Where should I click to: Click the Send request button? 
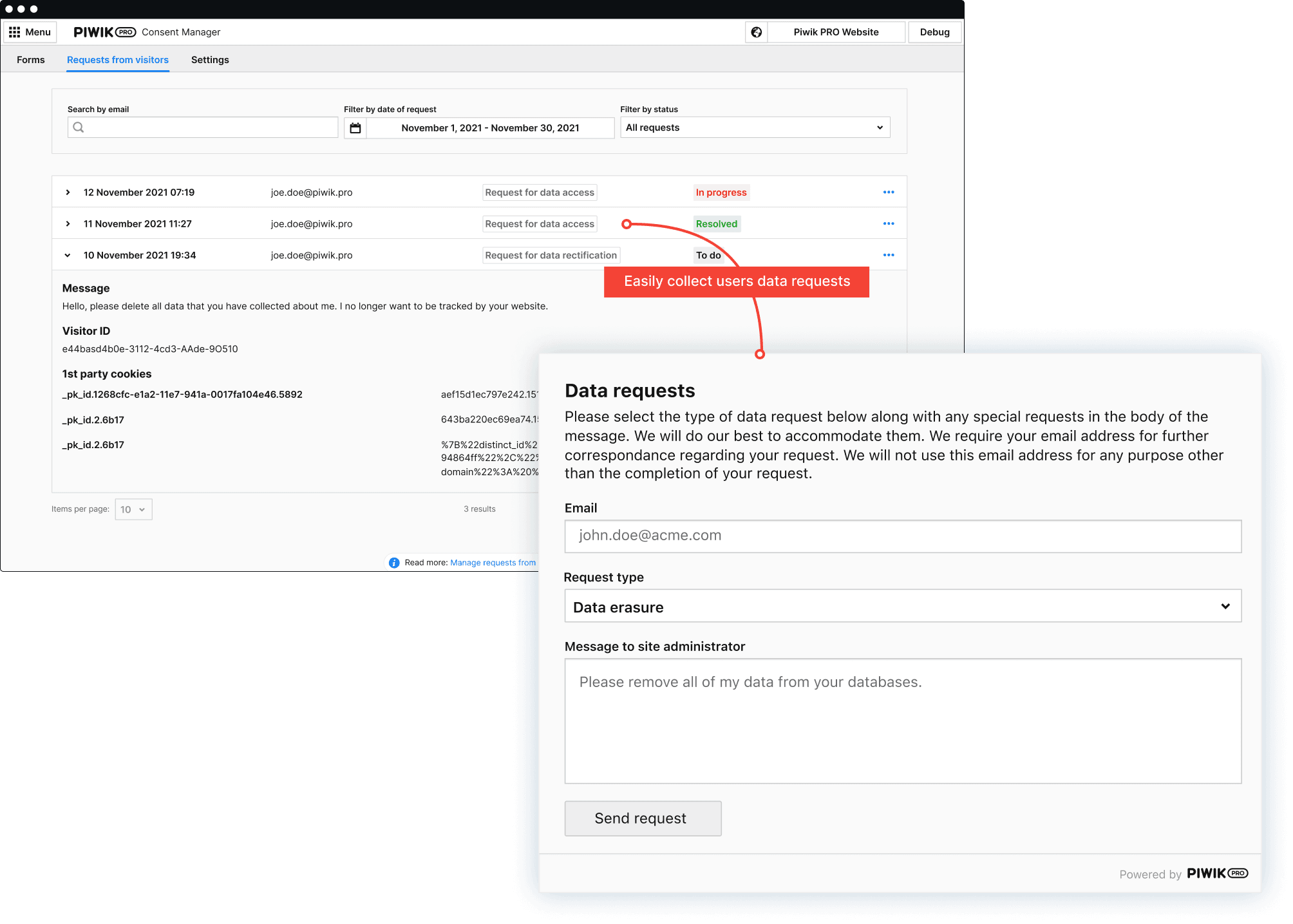642,818
